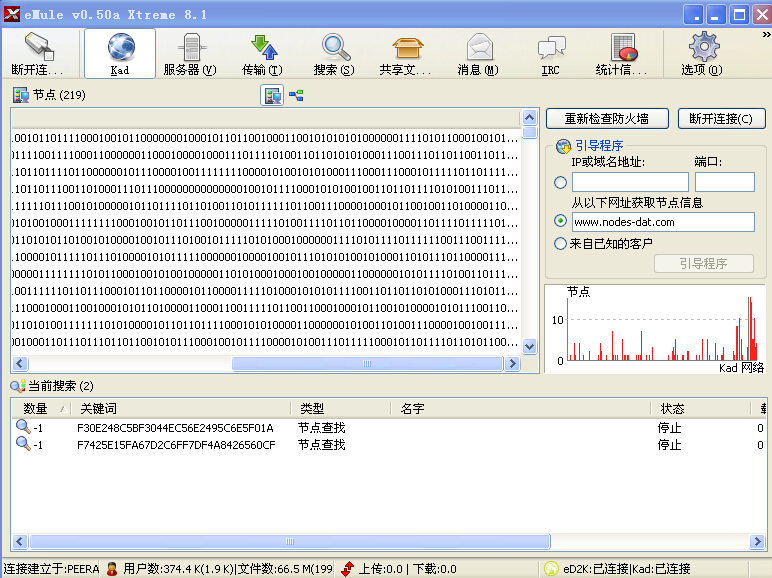Click the search list scroll right arrow
Screen dimensions: 772x578
click(757, 542)
